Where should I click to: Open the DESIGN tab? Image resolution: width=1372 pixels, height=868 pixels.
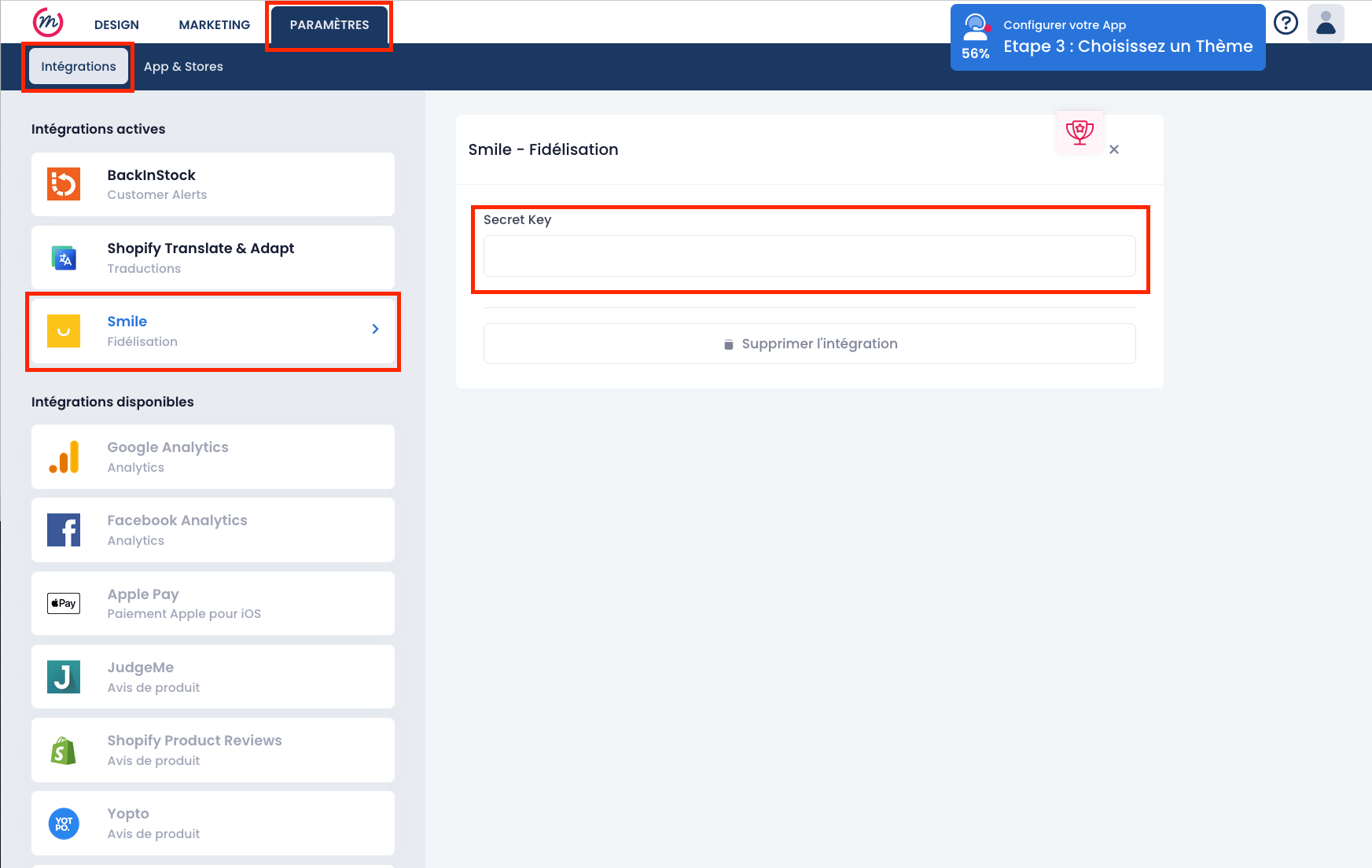(116, 24)
